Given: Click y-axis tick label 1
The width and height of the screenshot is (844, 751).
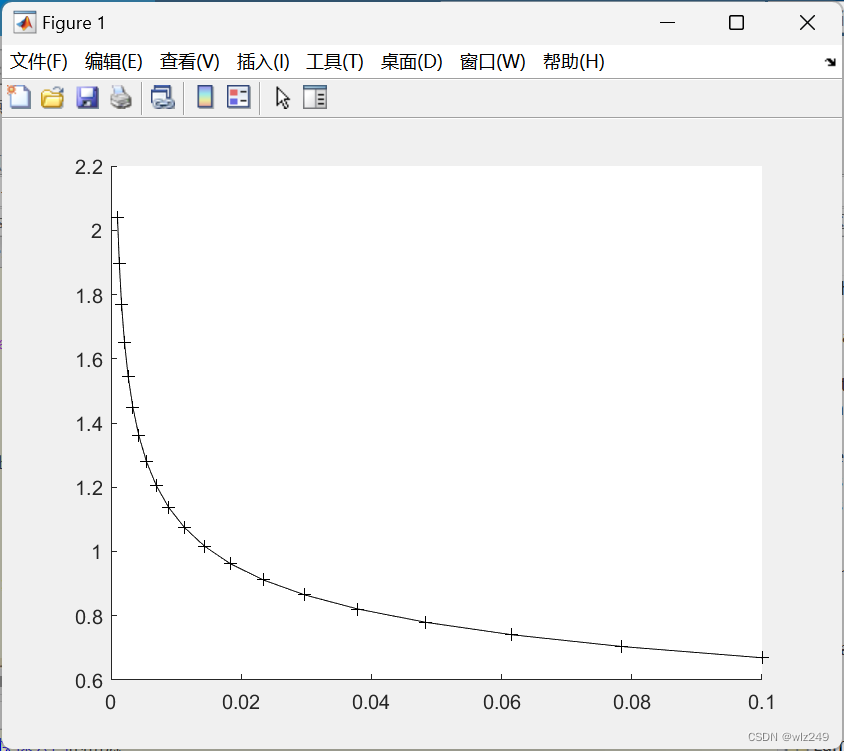Looking at the screenshot, I should point(97,552).
